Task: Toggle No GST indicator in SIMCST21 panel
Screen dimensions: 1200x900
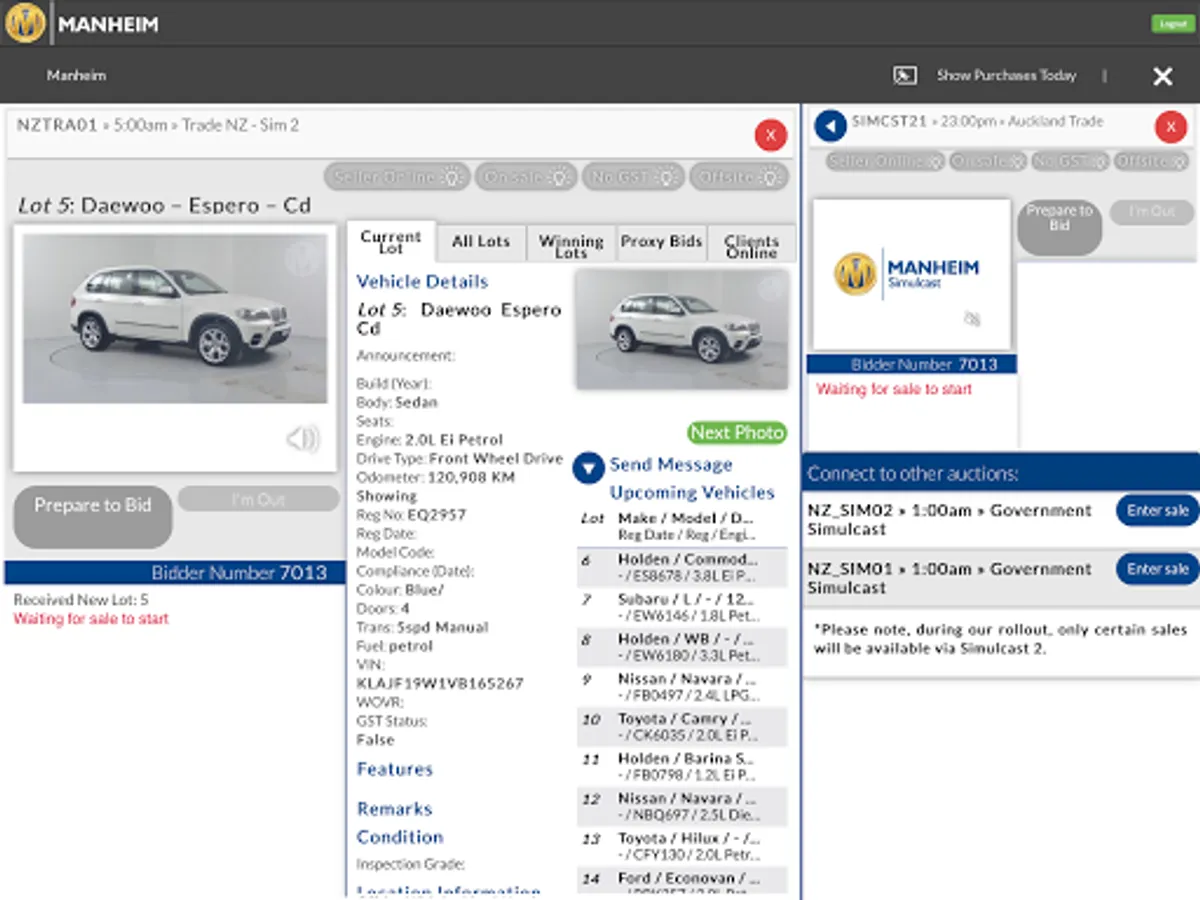Action: click(x=1070, y=161)
